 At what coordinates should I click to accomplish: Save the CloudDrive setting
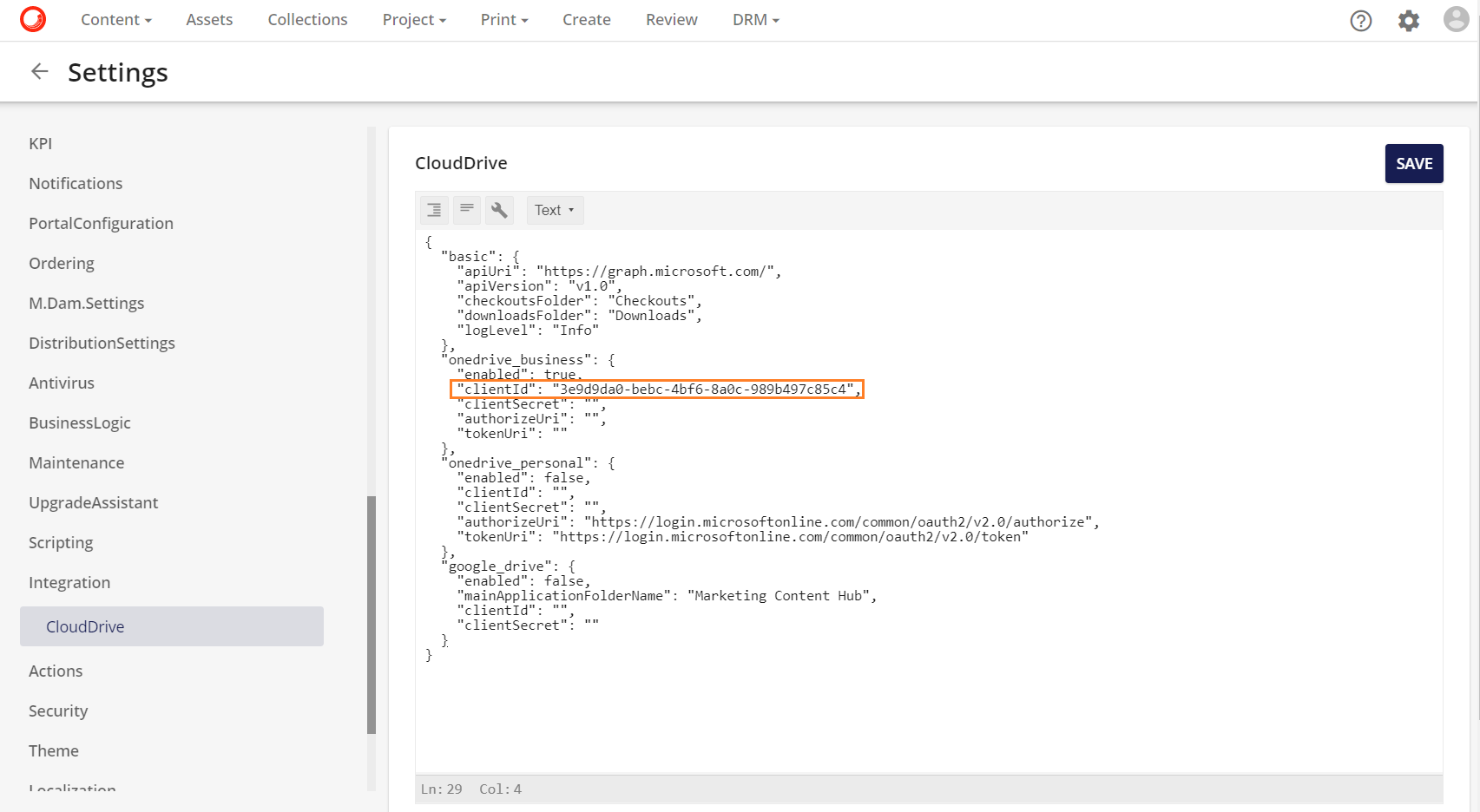click(1414, 163)
